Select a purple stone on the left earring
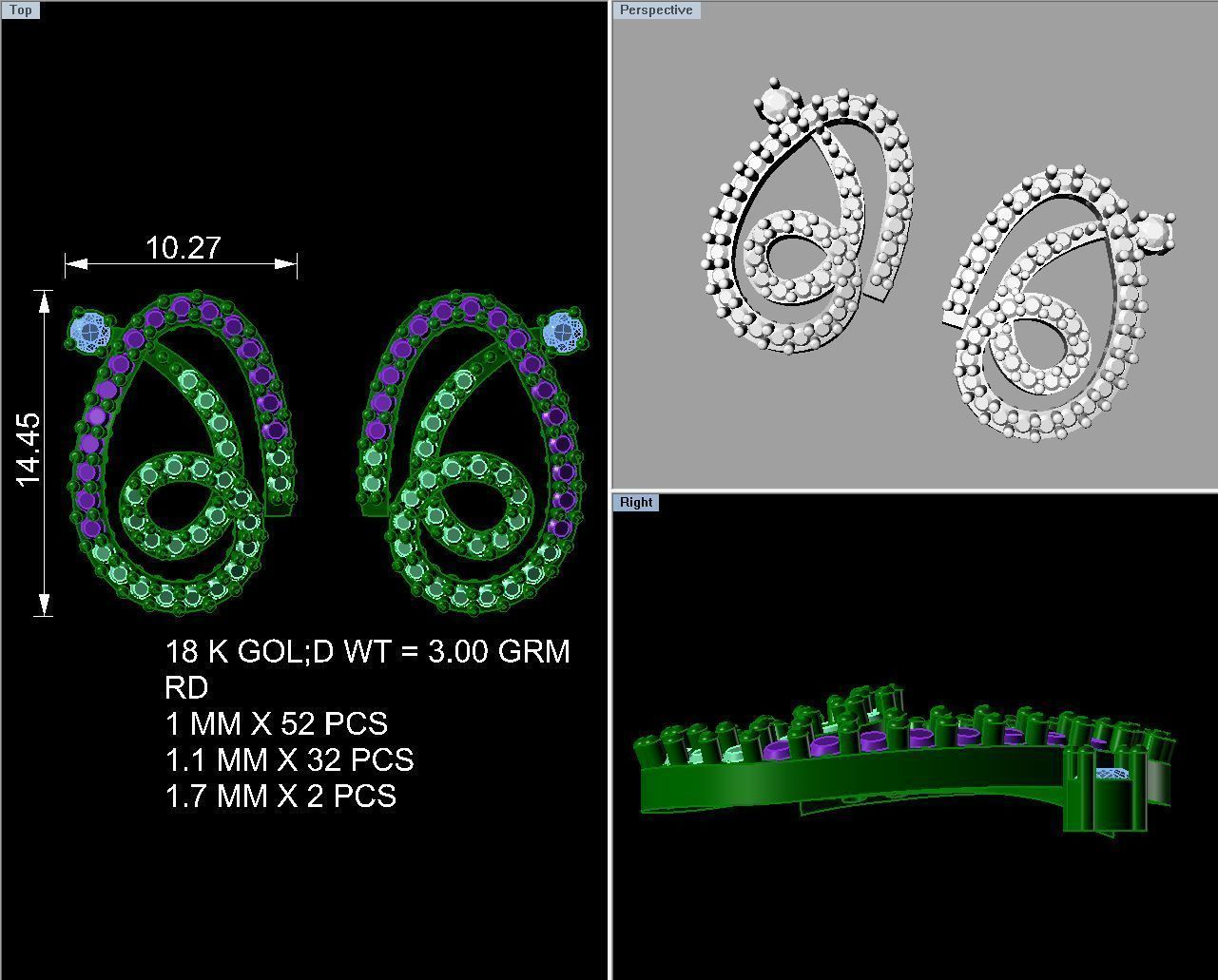This screenshot has width=1218, height=980. 98,415
